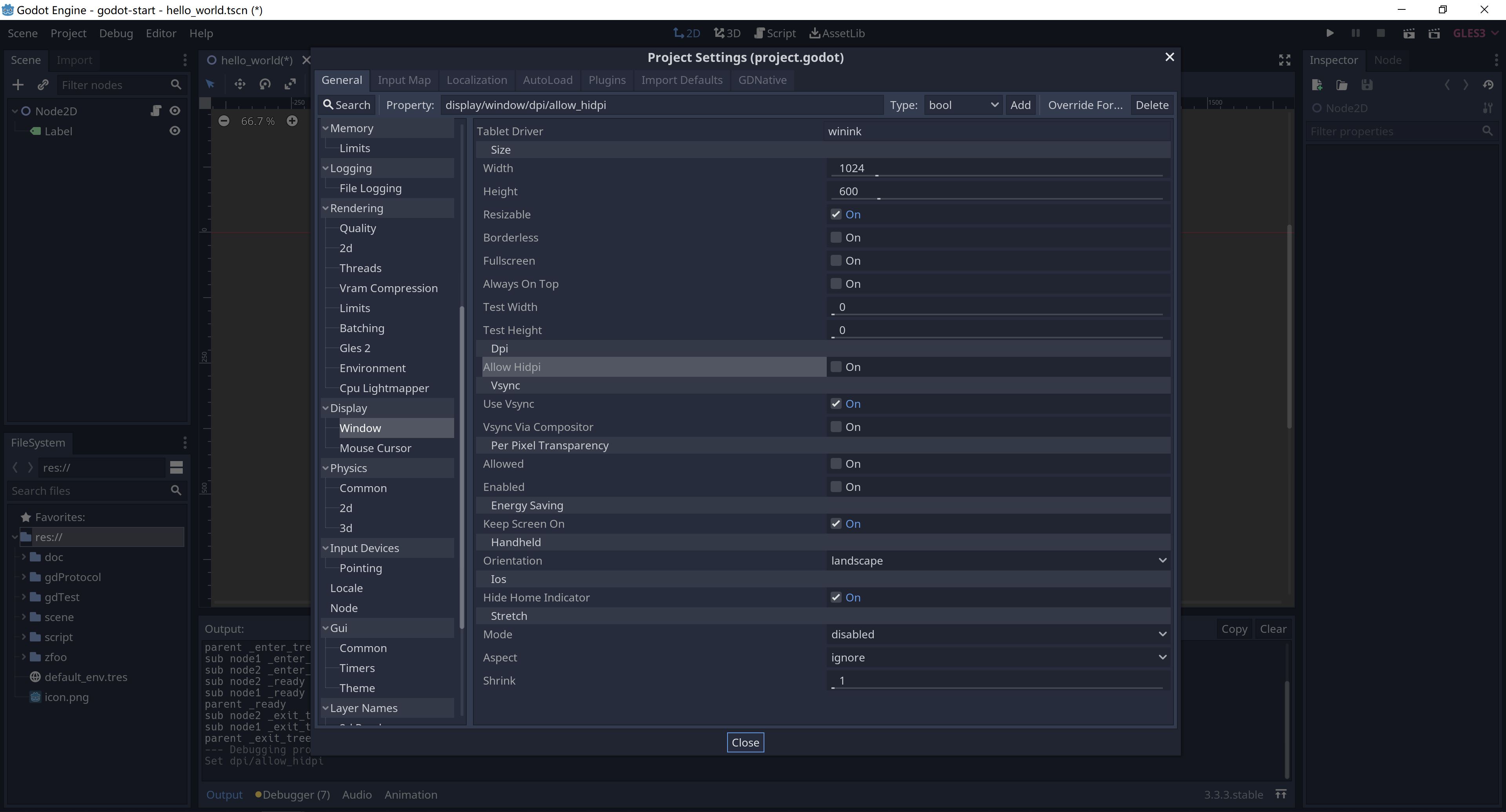Switch to Input Map tab
1506x812 pixels.
coord(404,80)
